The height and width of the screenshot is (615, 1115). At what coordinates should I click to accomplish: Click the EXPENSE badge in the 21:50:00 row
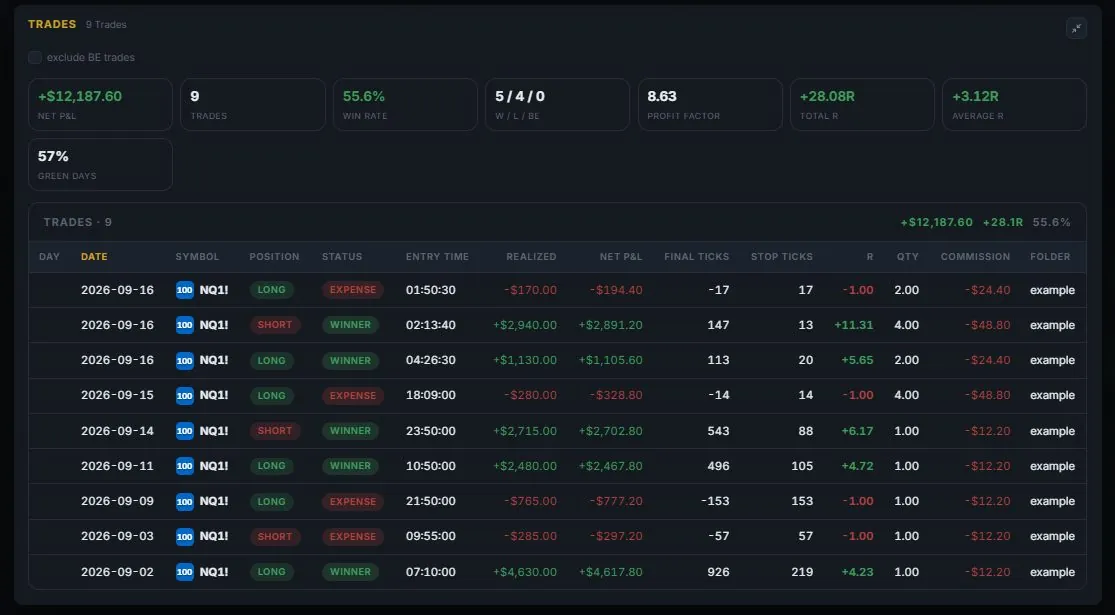click(x=353, y=501)
